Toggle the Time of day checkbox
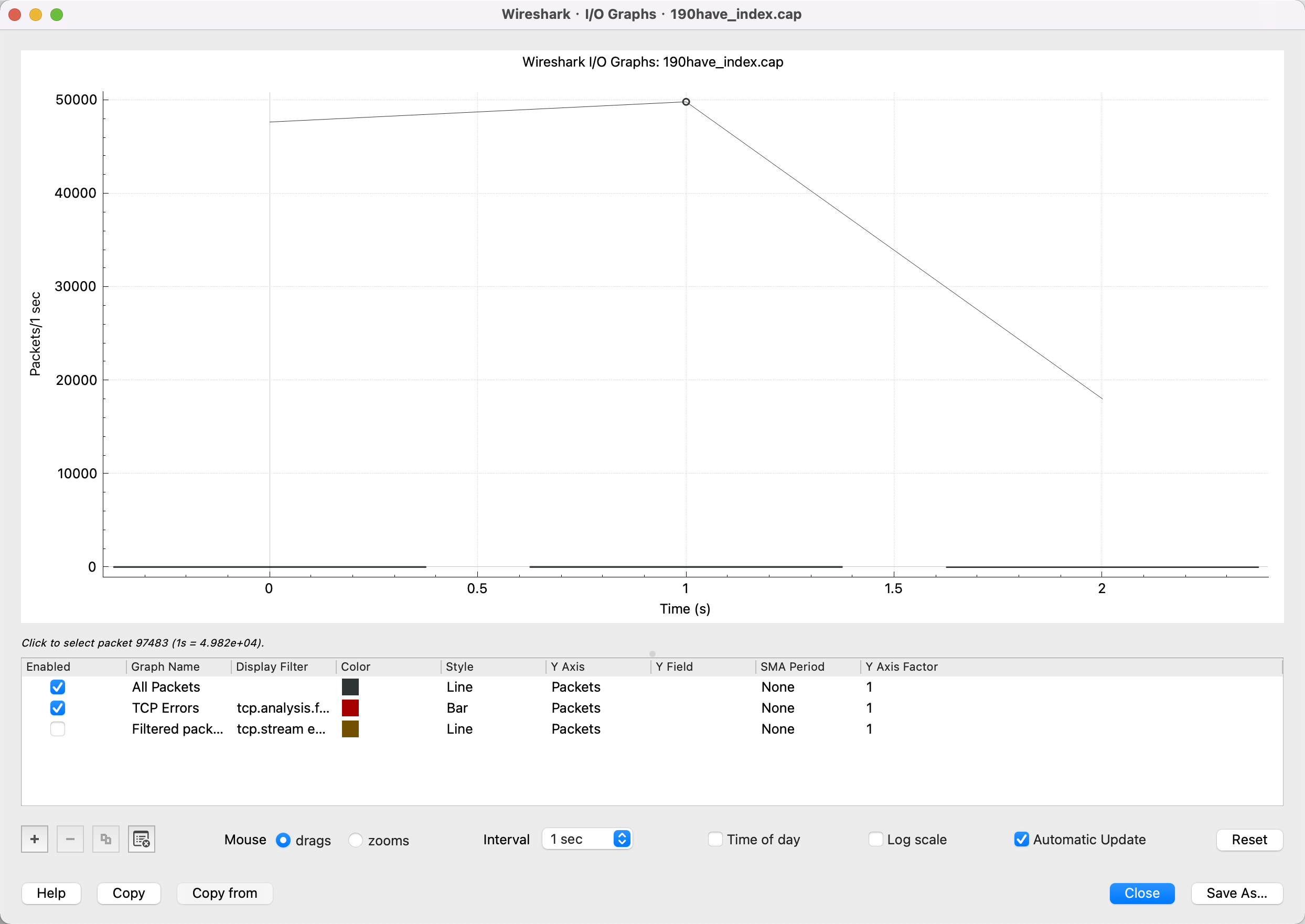 click(x=715, y=839)
